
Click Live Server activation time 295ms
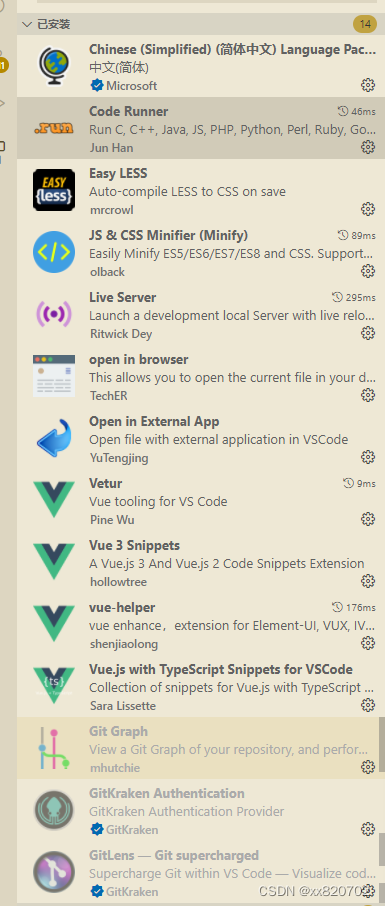click(354, 298)
